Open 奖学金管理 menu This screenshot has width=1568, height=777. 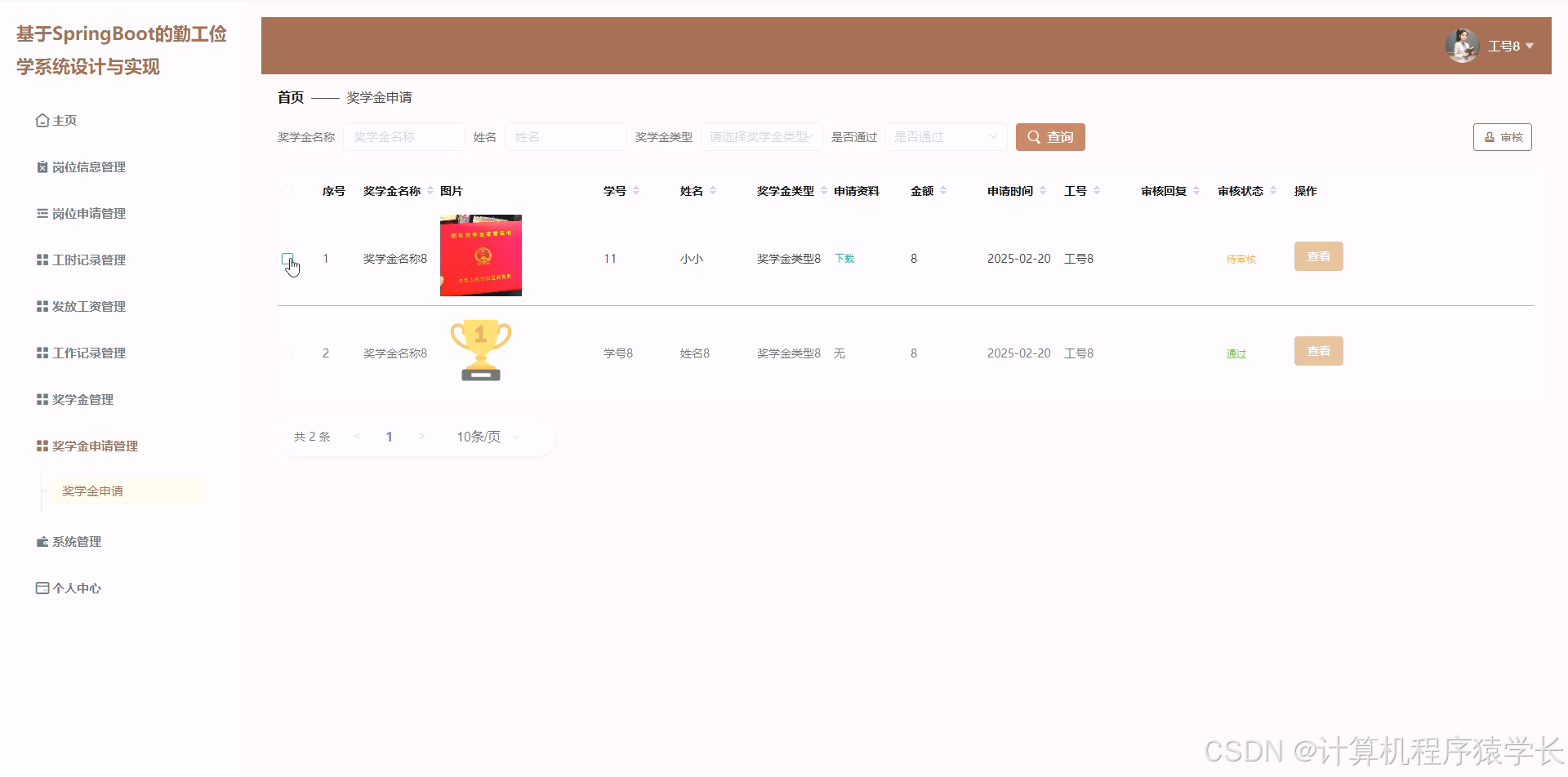pyautogui.click(x=82, y=400)
